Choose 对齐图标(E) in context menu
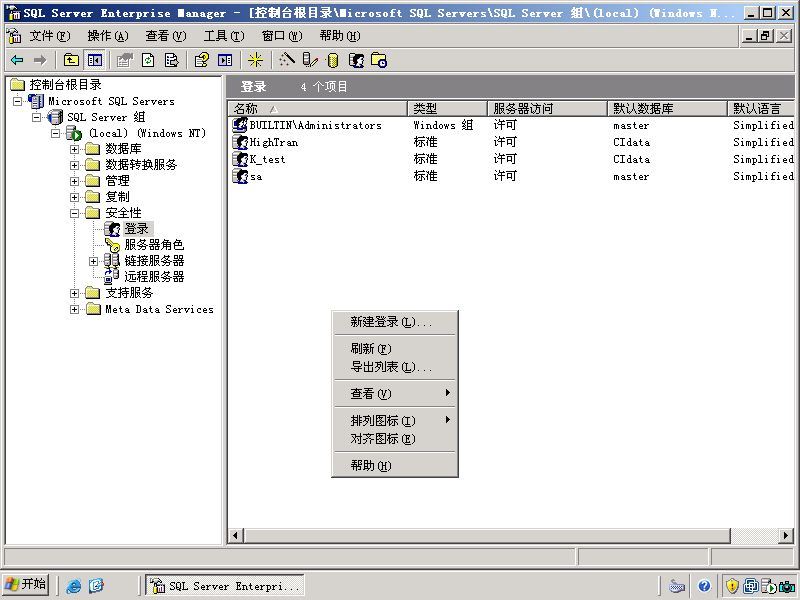800x600 pixels. point(394,439)
